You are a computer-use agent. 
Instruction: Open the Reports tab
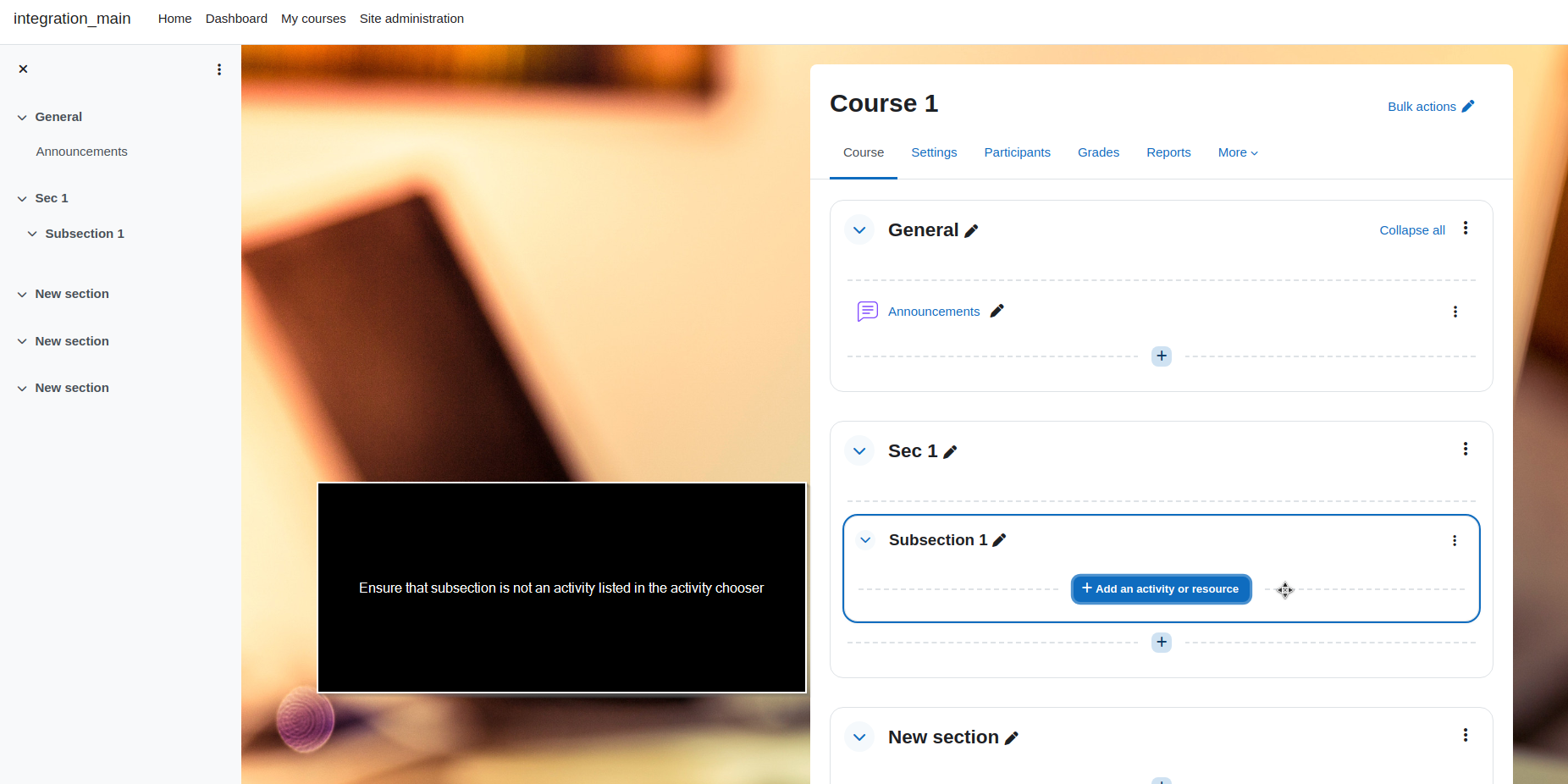click(1168, 152)
